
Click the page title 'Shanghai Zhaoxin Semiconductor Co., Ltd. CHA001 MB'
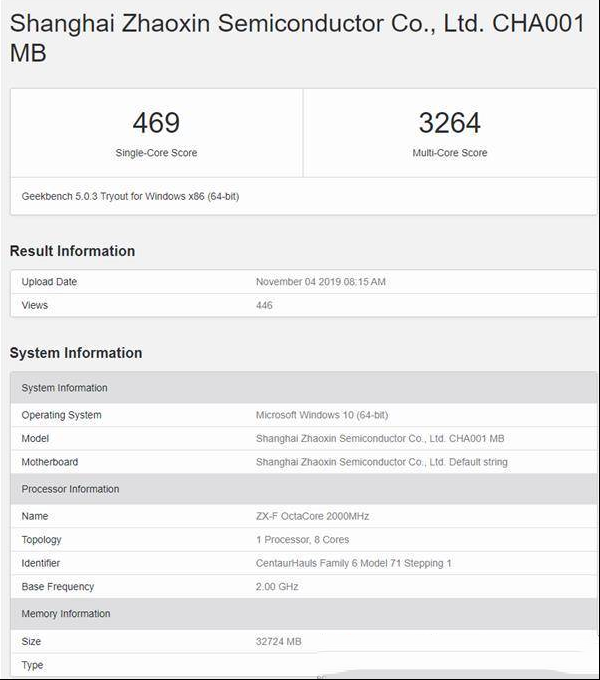[x=298, y=38]
